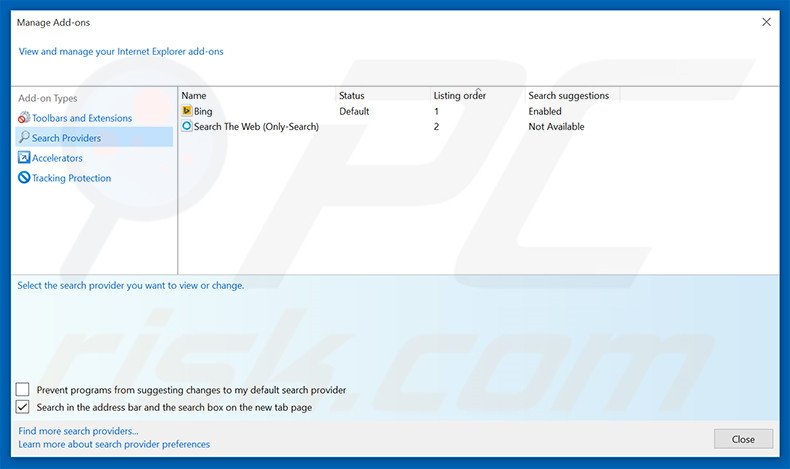This screenshot has height=469, width=790.
Task: Select Search The Web (Only-Search) provider
Action: 256,126
